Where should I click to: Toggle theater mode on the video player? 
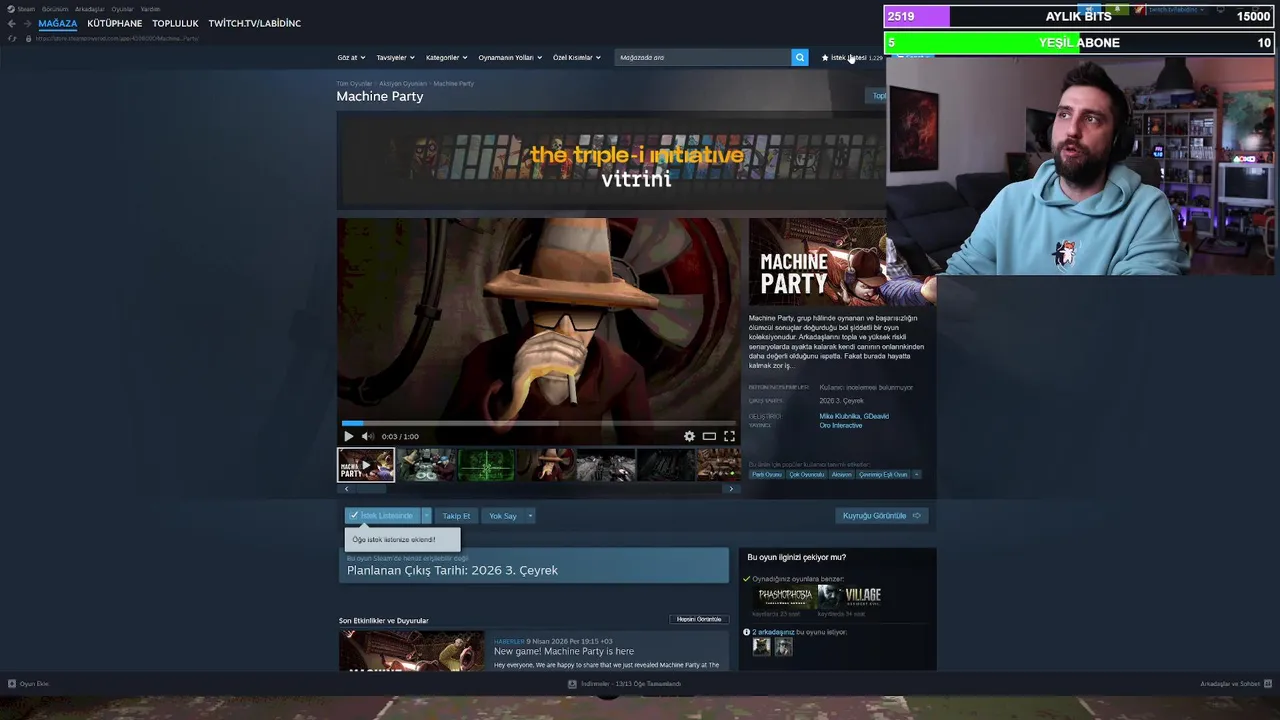709,436
